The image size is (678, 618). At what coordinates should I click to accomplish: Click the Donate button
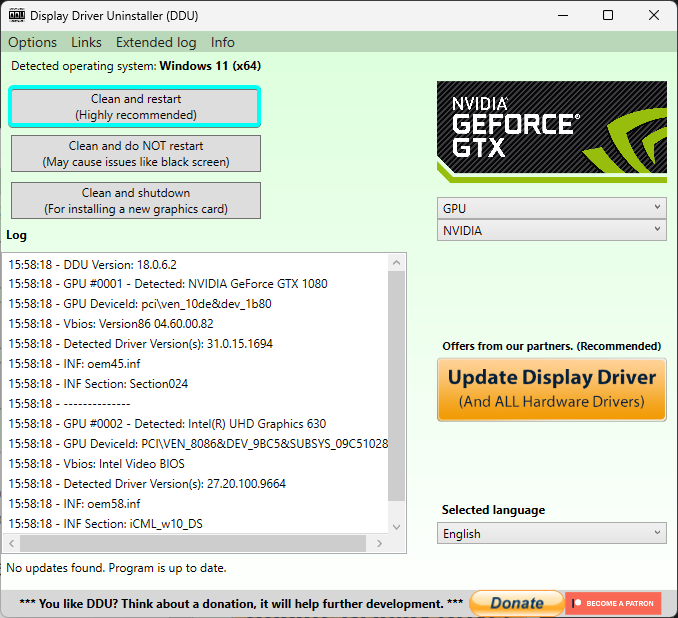[517, 603]
